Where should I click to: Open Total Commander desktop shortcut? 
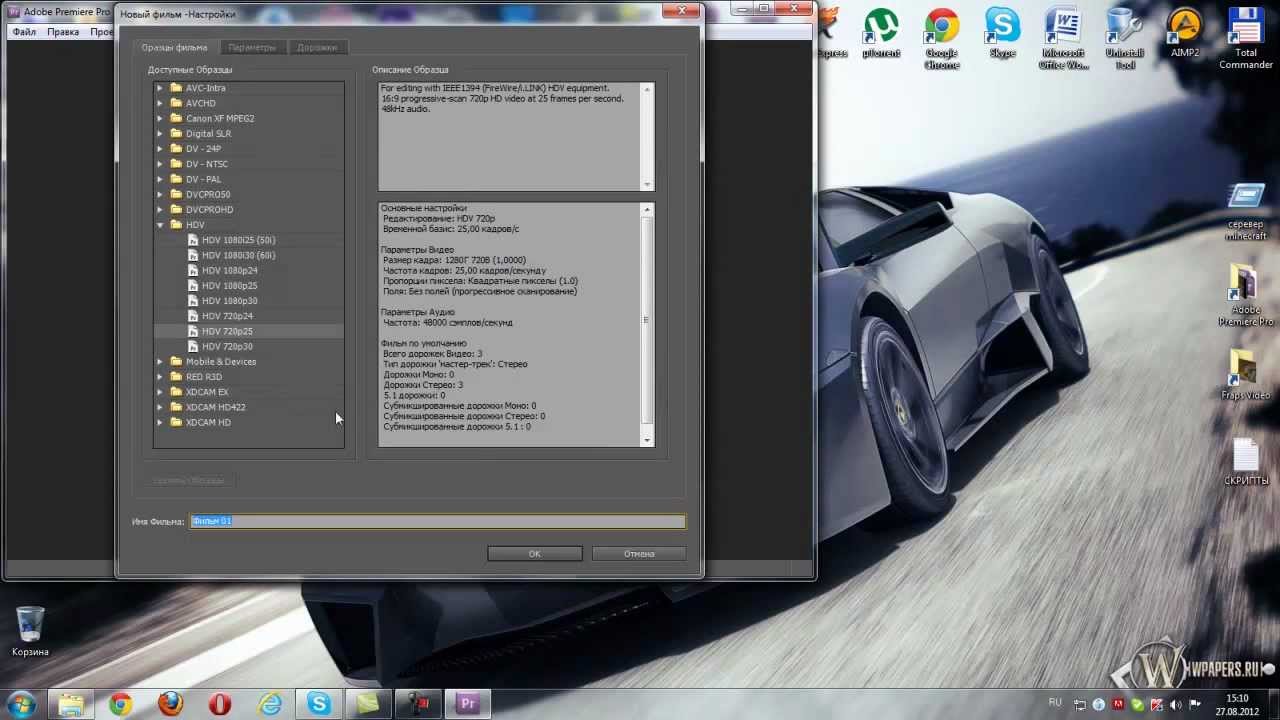(x=1245, y=38)
